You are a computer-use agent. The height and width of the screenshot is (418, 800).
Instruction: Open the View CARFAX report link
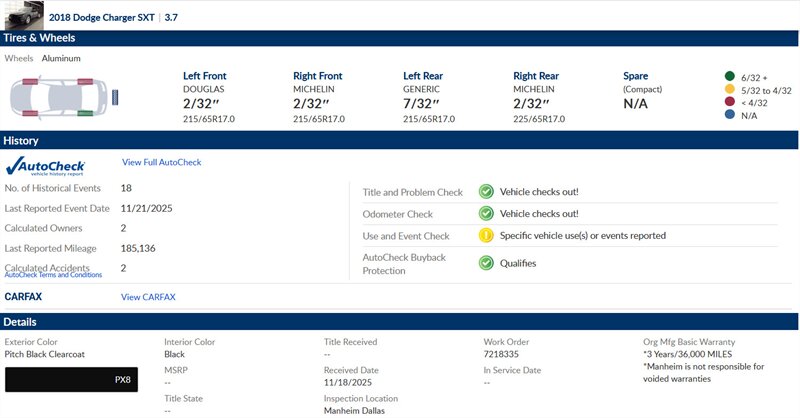[148, 297]
